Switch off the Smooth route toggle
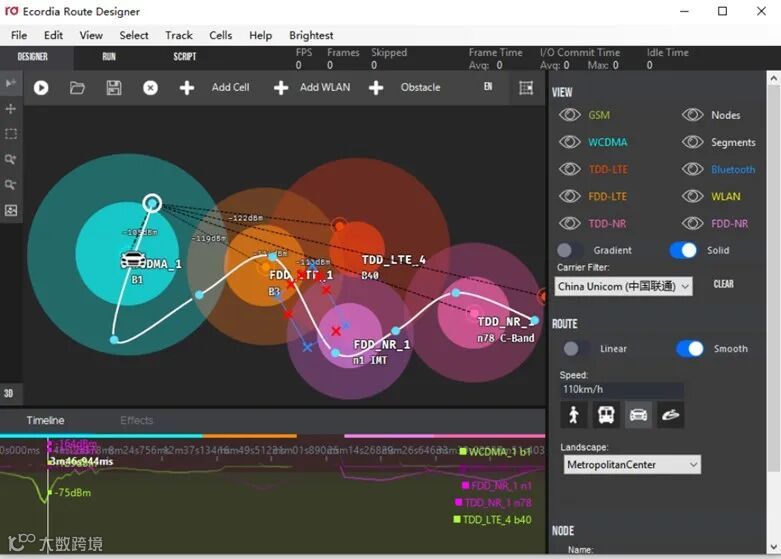Viewport: 781px width, 559px height. [x=690, y=348]
